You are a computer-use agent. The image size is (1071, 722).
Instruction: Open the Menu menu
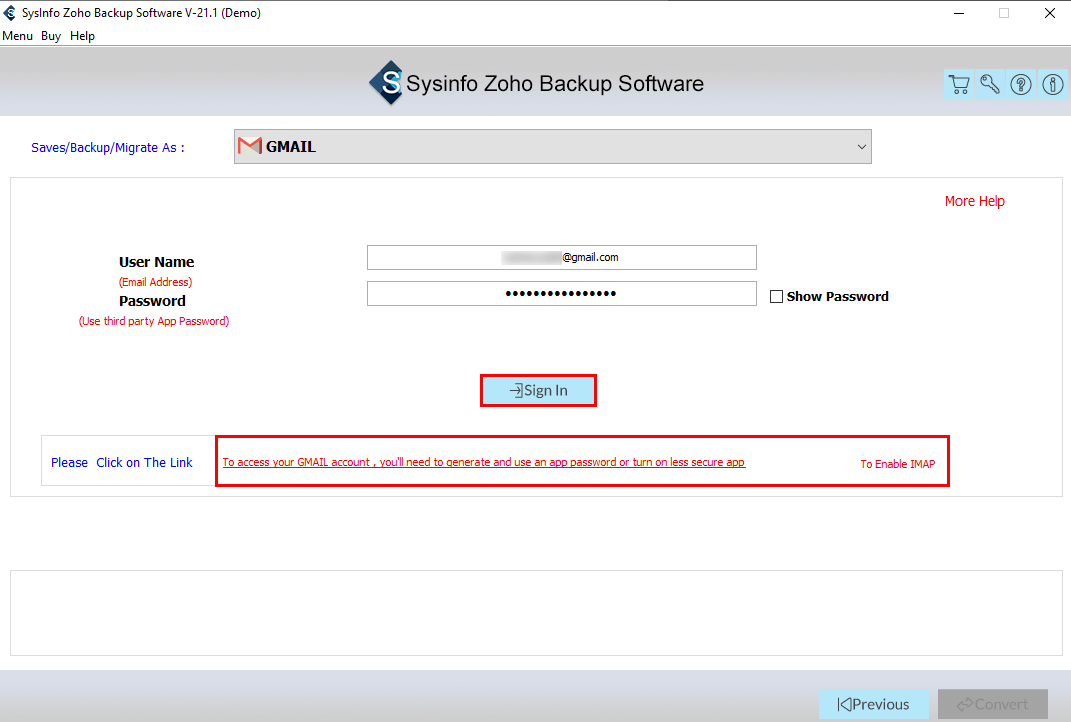point(18,36)
